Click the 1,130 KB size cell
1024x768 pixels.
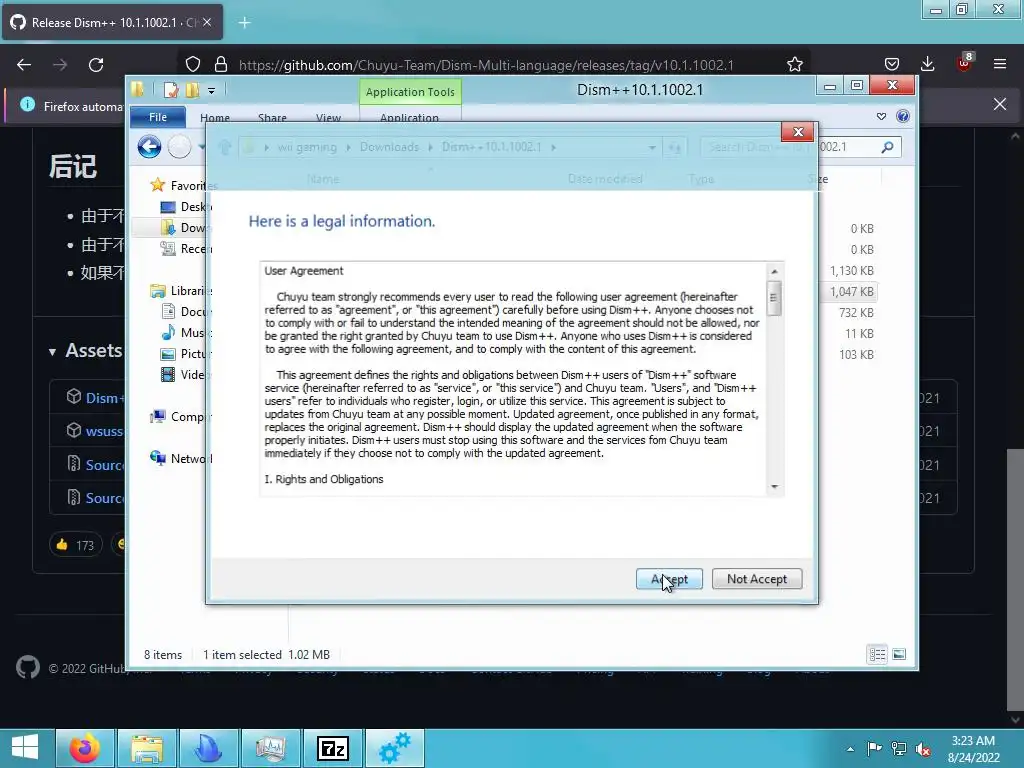[x=852, y=270]
